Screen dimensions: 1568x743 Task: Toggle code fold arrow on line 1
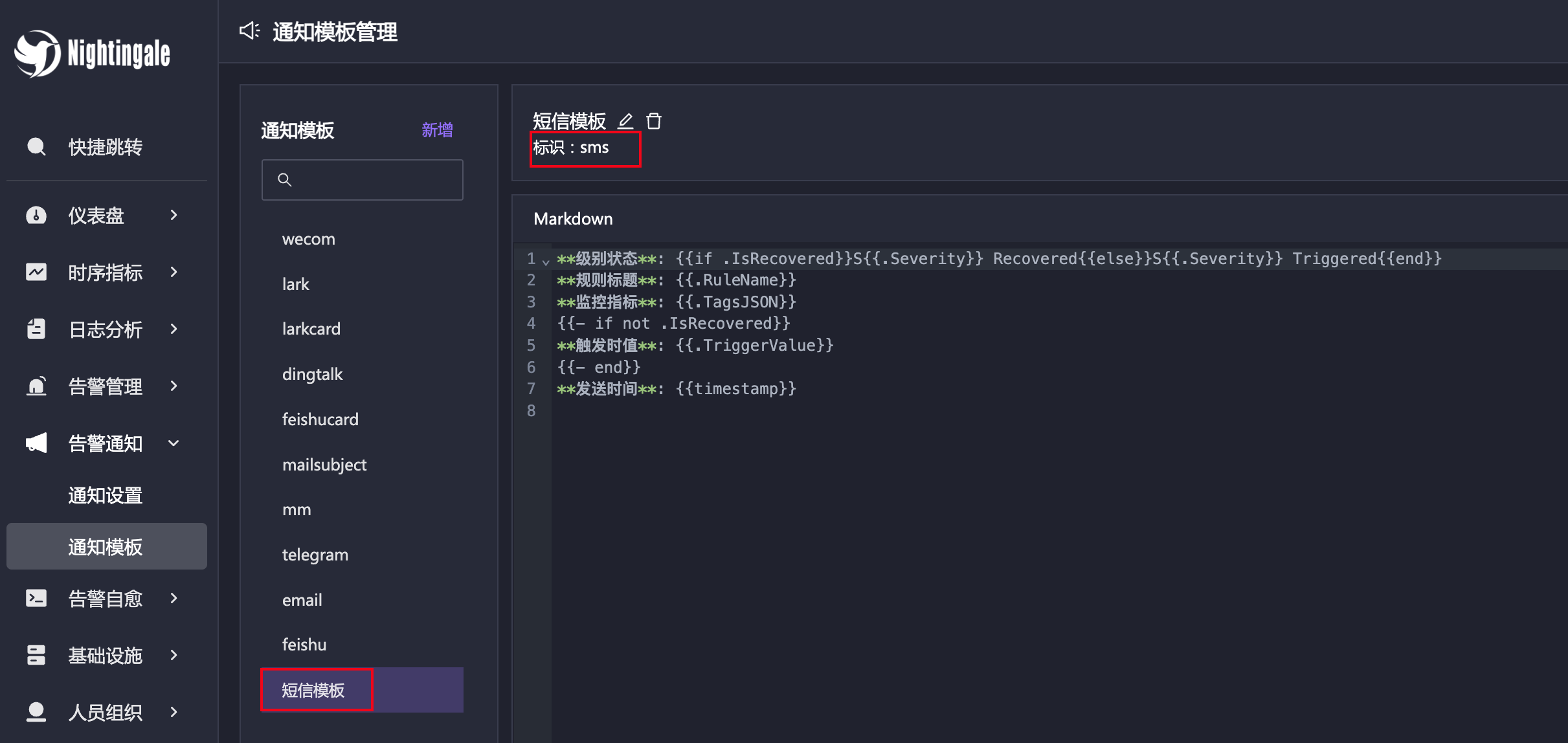click(x=546, y=261)
